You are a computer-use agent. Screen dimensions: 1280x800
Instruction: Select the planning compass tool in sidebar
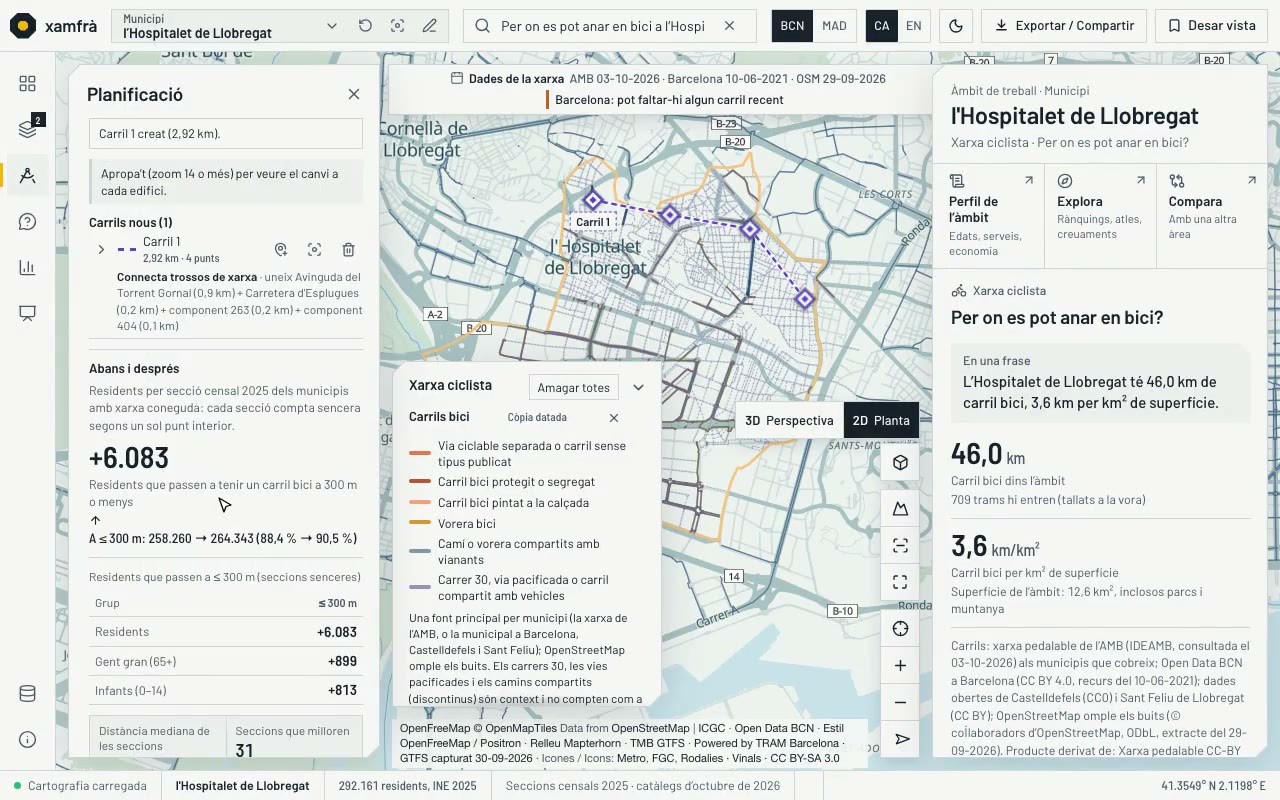27,175
